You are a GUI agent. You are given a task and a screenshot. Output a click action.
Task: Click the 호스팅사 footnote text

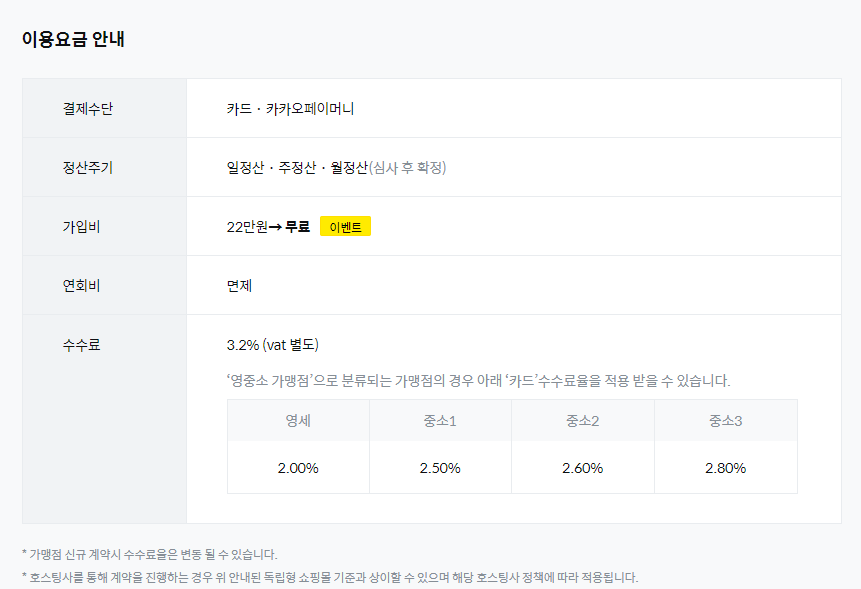pos(329,577)
